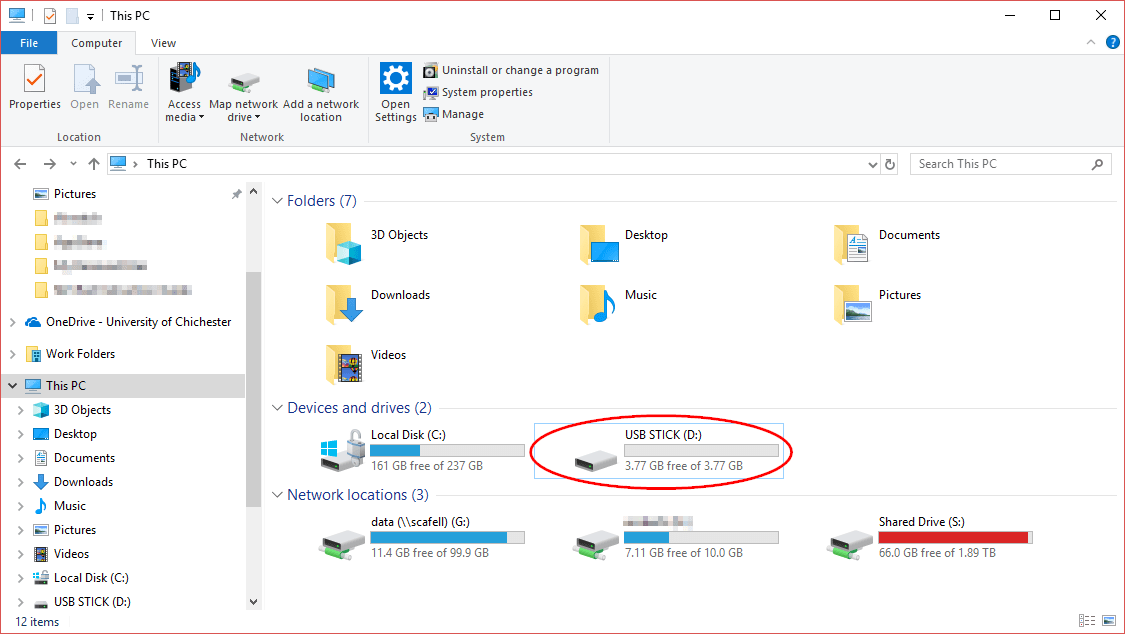1125x634 pixels.
Task: Click the Local Disk (C:) capacity bar
Action: pos(447,450)
